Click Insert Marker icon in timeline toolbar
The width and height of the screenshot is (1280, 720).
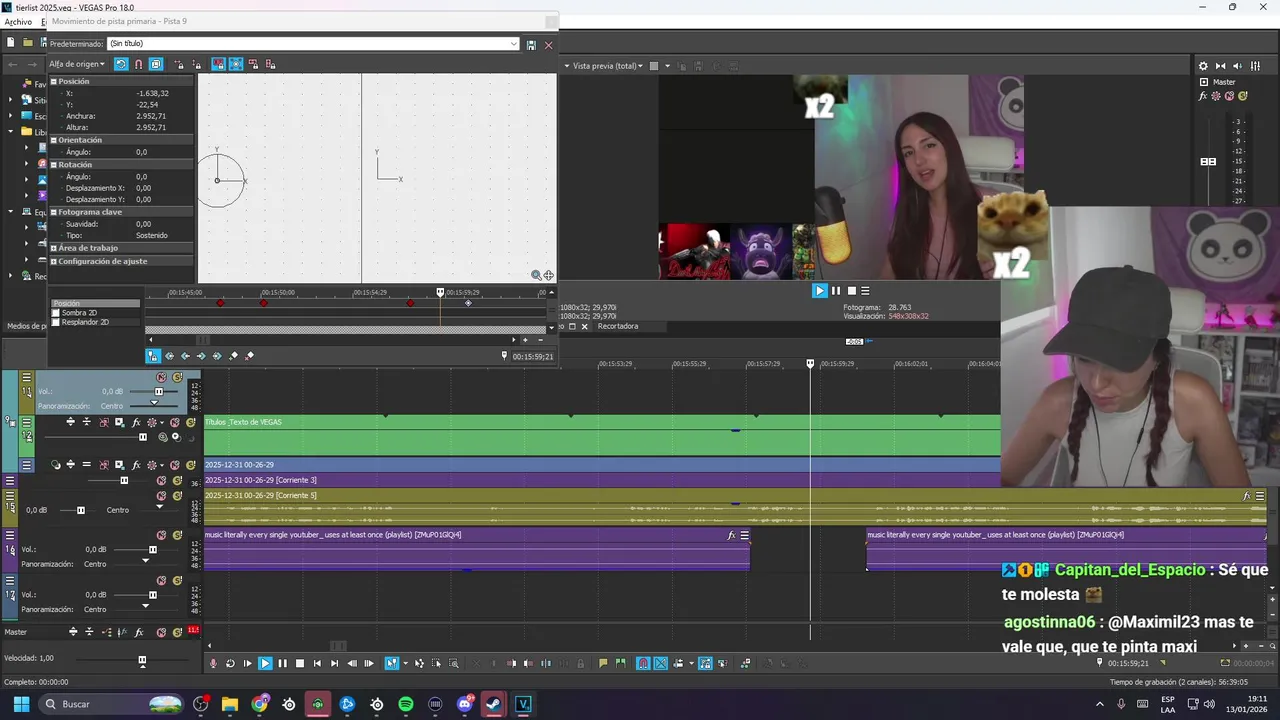pos(603,663)
